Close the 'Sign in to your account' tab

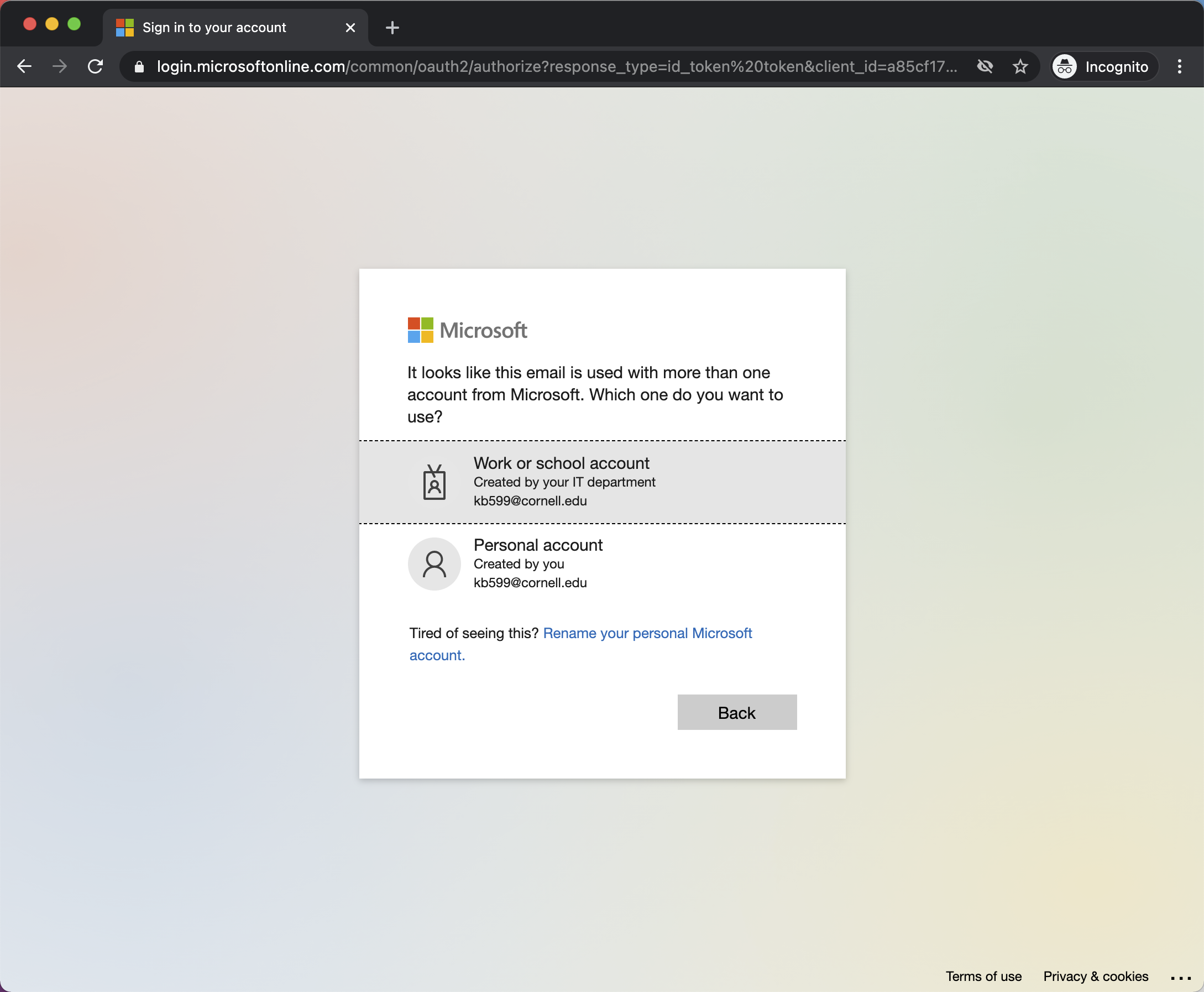[350, 28]
